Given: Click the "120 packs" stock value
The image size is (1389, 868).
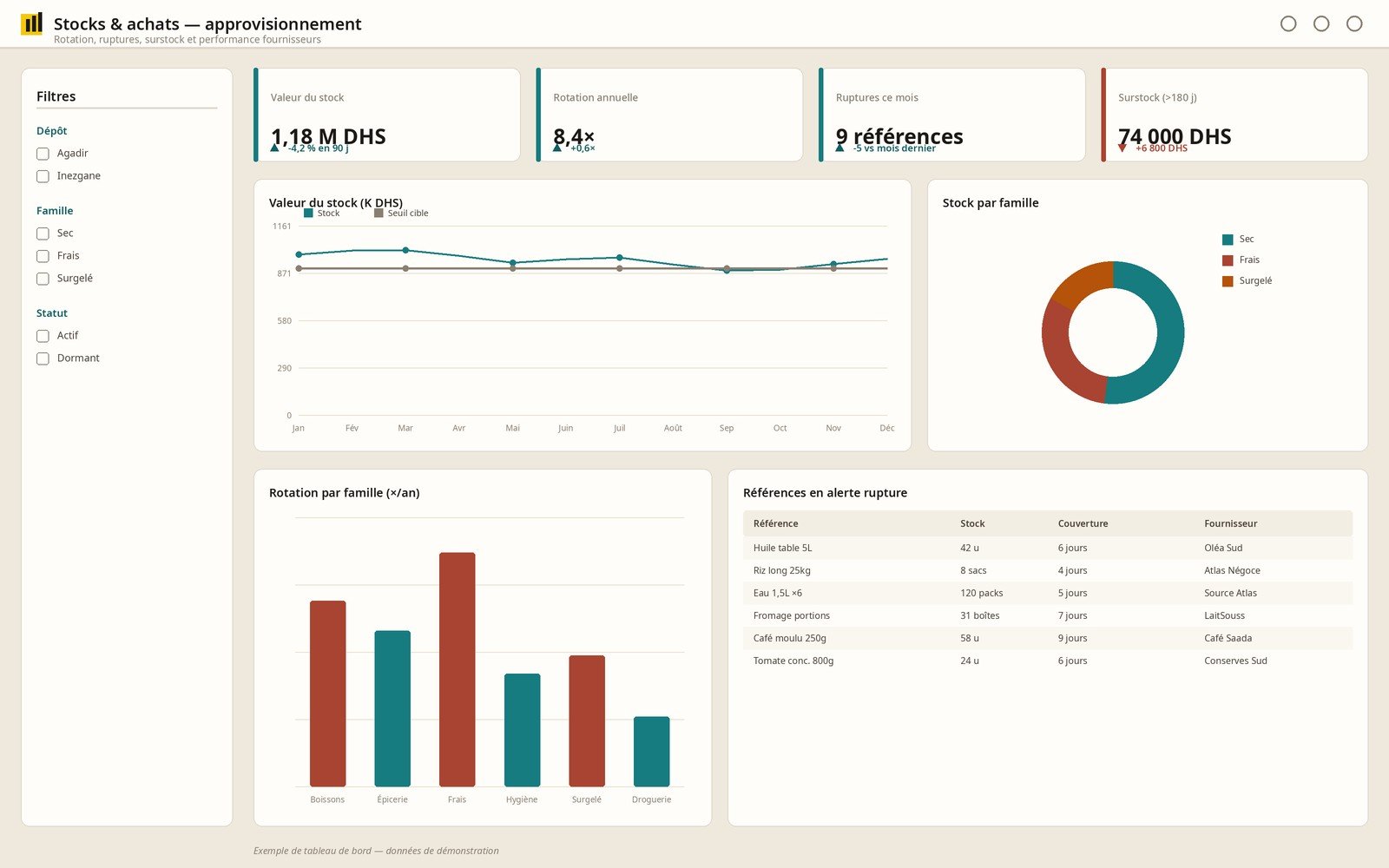Looking at the screenshot, I should click(981, 593).
